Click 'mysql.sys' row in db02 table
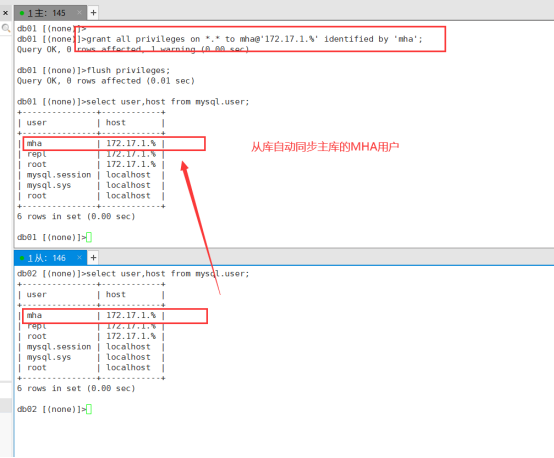This screenshot has height=458, width=554. tap(91, 357)
